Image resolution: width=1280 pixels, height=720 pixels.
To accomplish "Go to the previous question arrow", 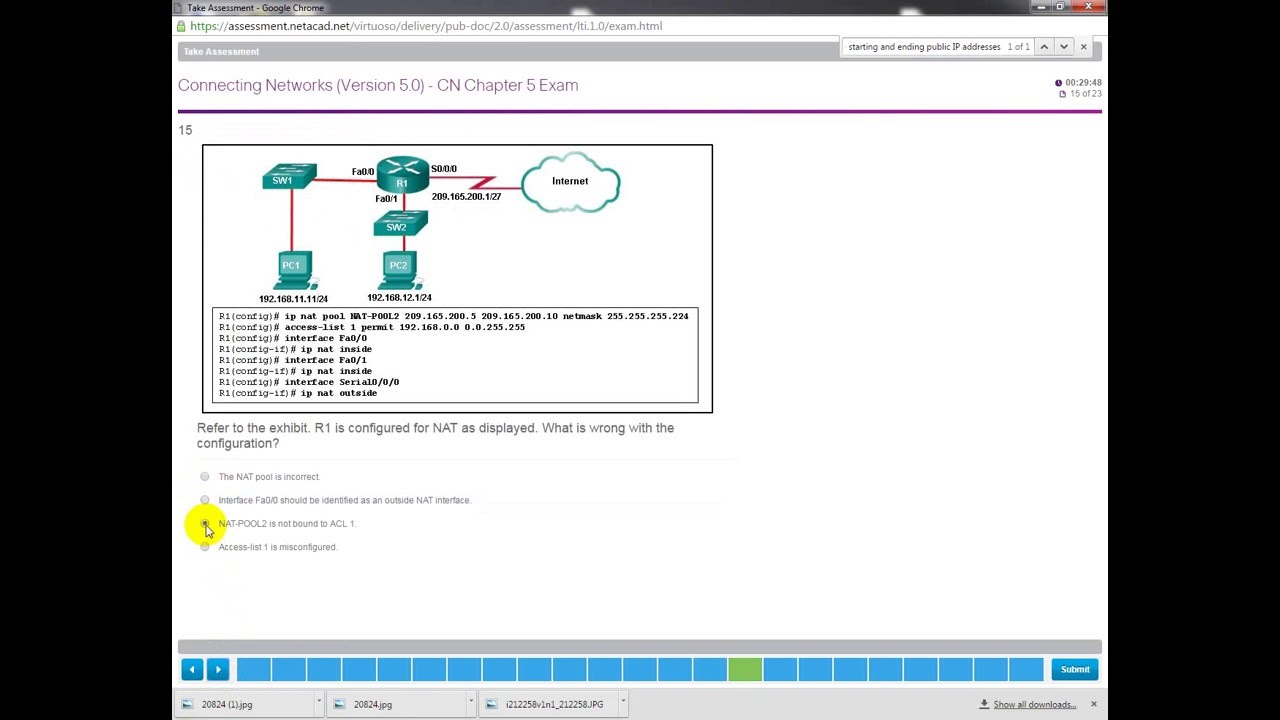I will coord(192,669).
